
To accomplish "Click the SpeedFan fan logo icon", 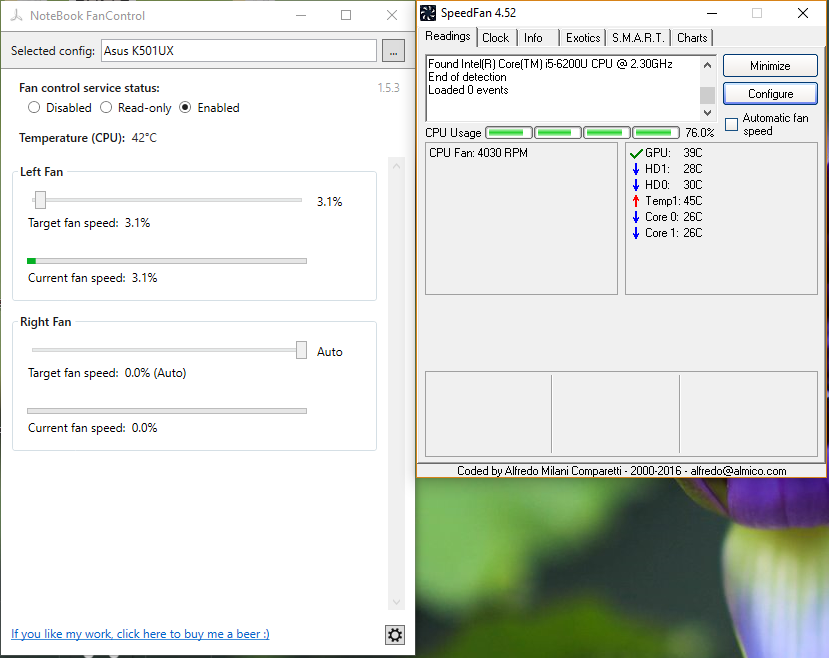I will tap(428, 13).
